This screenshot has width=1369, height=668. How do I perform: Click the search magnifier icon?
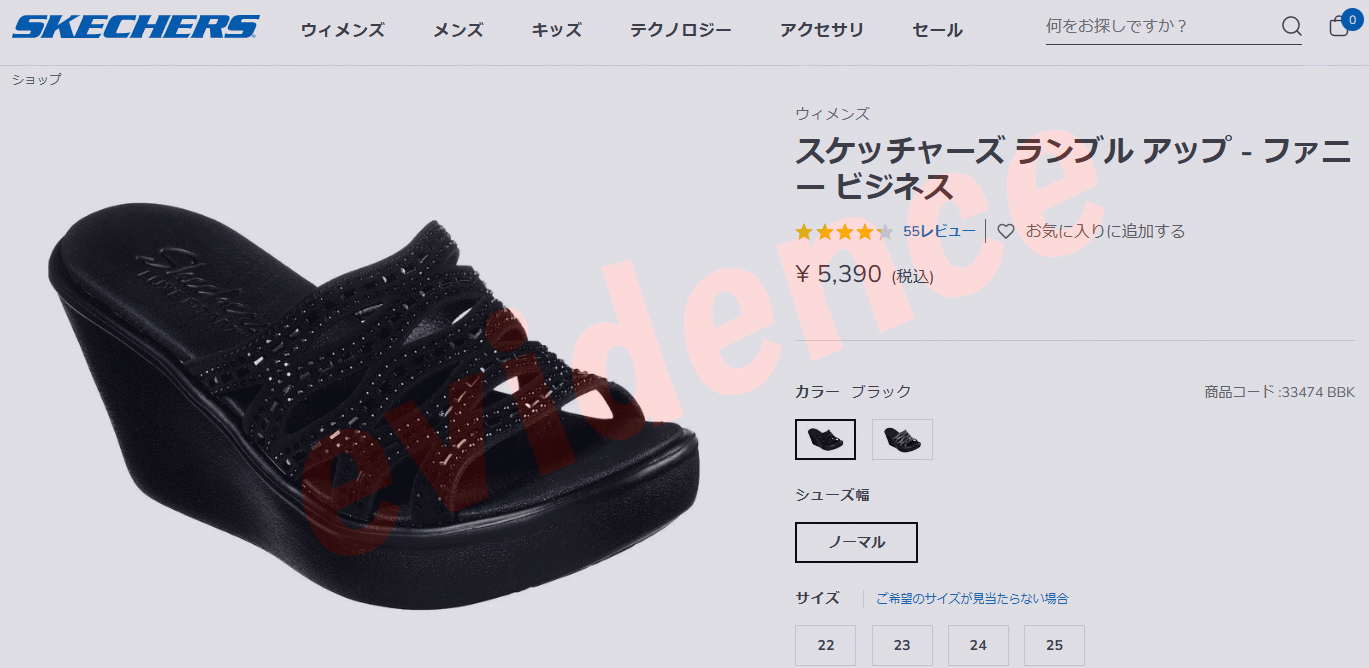(x=1291, y=26)
